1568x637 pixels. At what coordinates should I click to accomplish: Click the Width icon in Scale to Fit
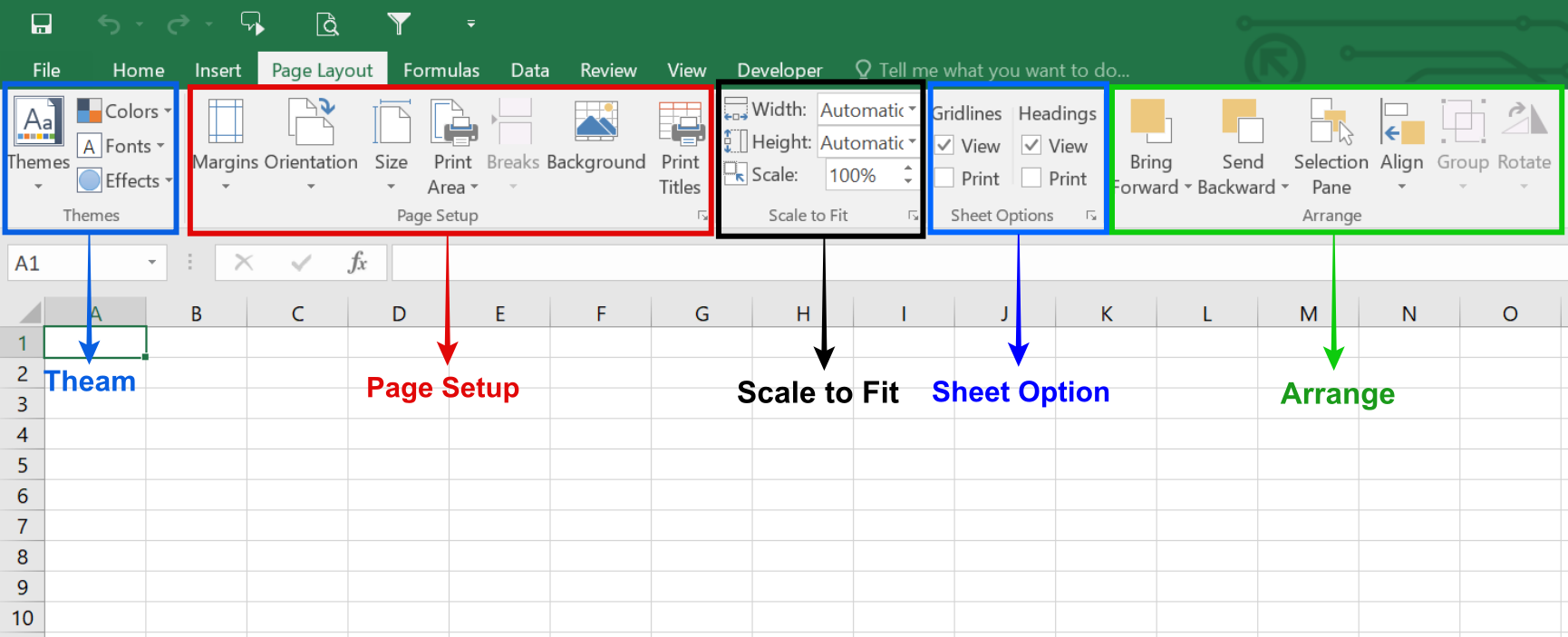tap(736, 110)
